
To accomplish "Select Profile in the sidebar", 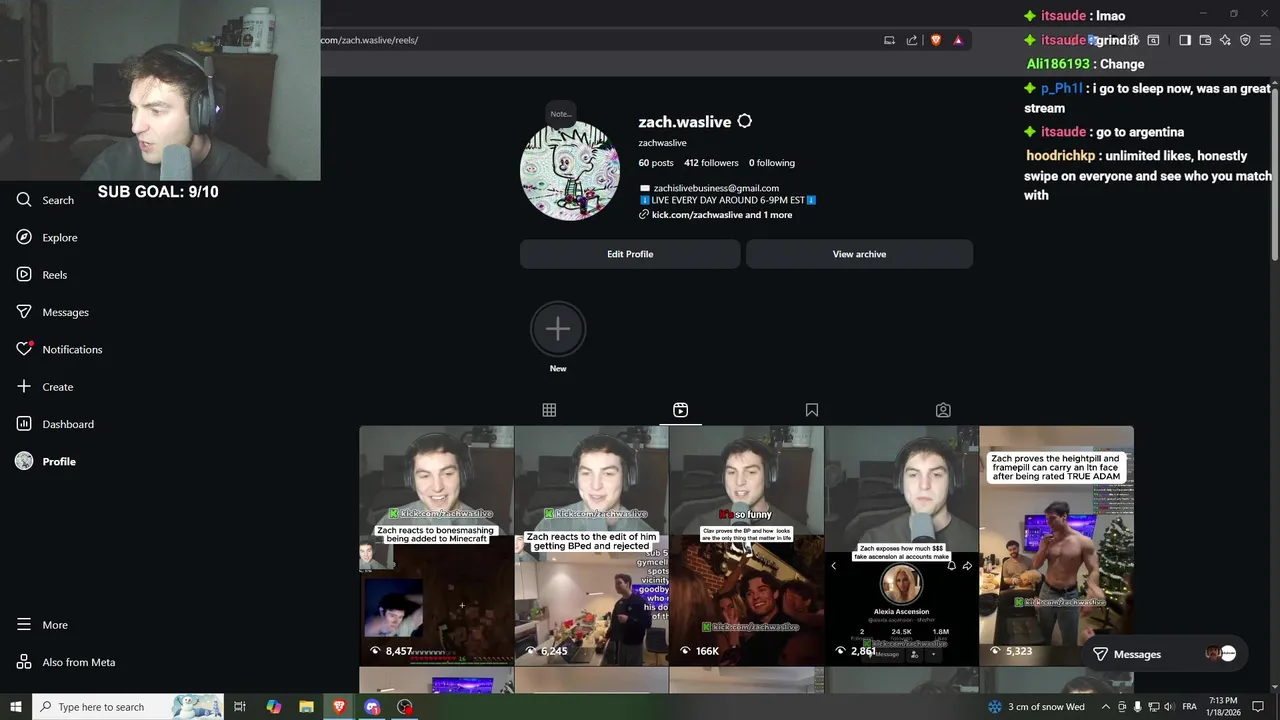I will 46,461.
